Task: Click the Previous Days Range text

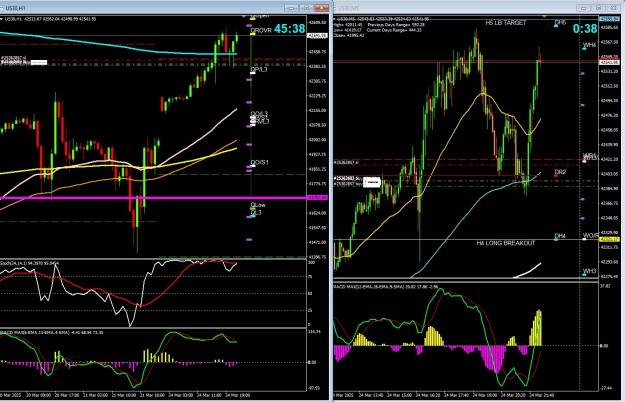Action: tap(397, 25)
